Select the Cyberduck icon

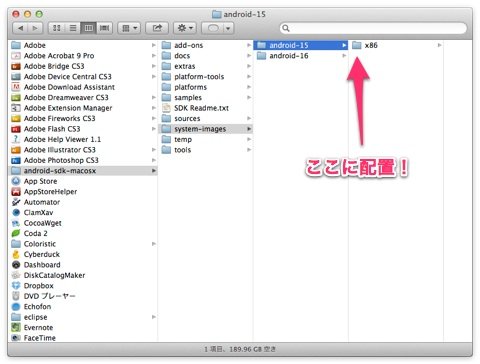coord(16,254)
